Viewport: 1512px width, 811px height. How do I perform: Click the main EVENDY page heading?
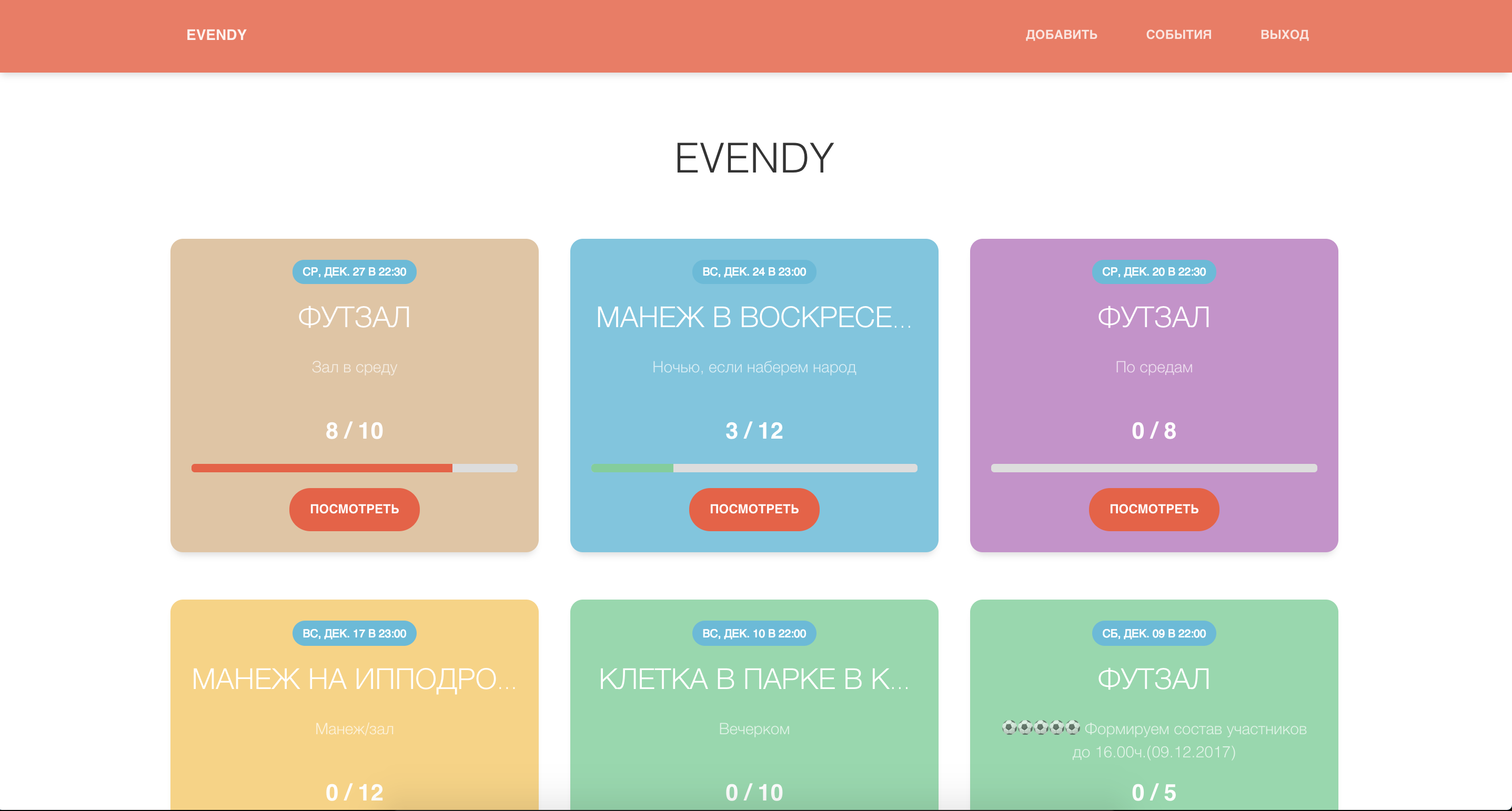pyautogui.click(x=754, y=158)
